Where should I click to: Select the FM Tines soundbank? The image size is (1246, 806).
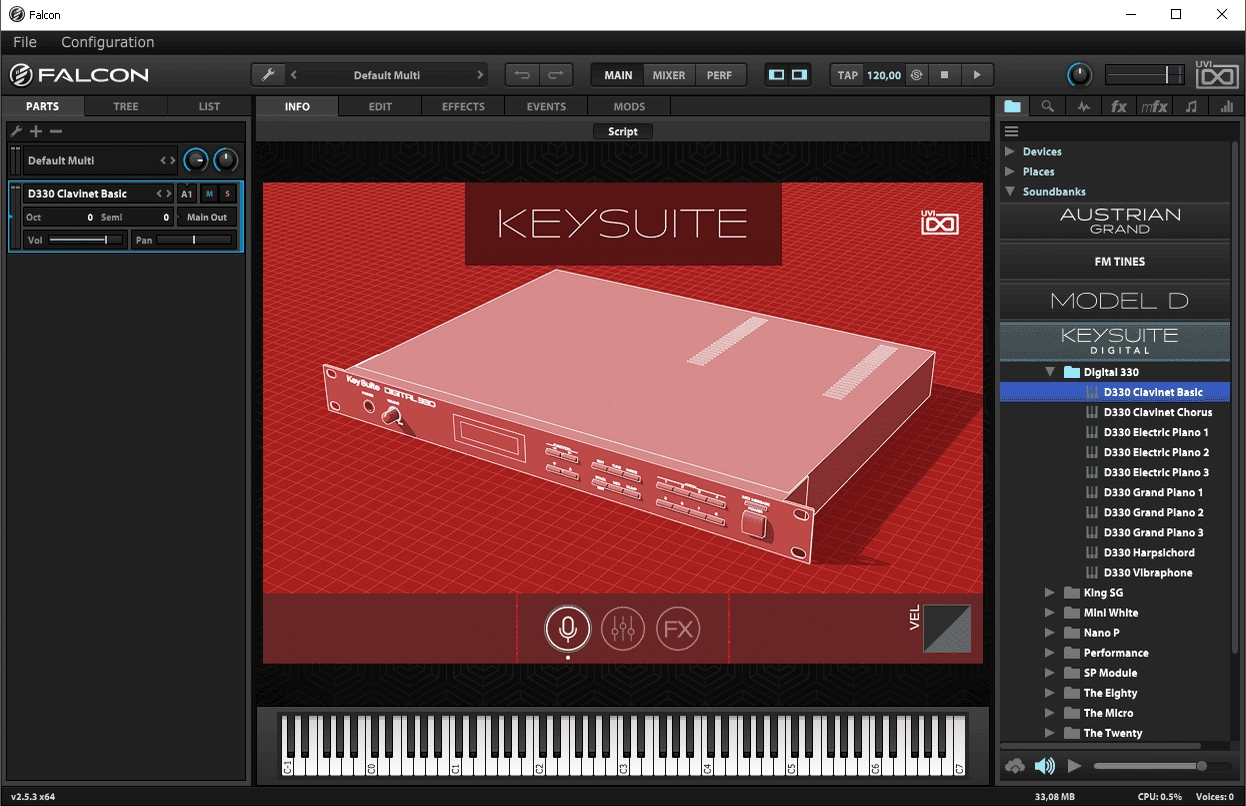coord(1115,261)
